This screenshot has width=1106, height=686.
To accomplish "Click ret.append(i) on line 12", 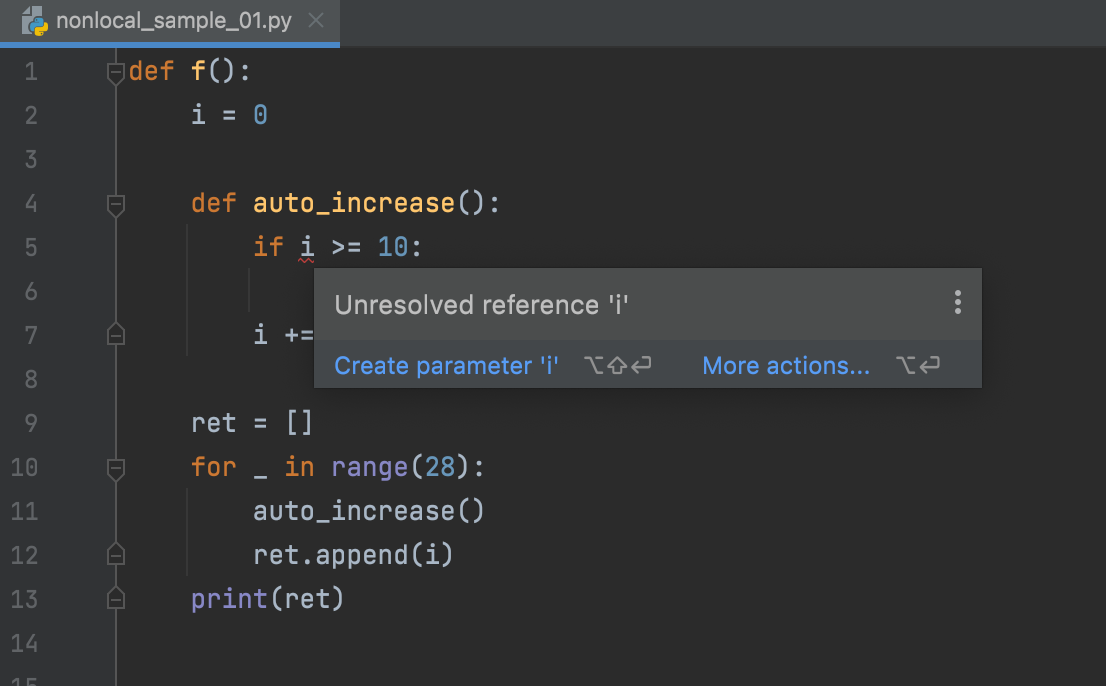I will point(352,555).
